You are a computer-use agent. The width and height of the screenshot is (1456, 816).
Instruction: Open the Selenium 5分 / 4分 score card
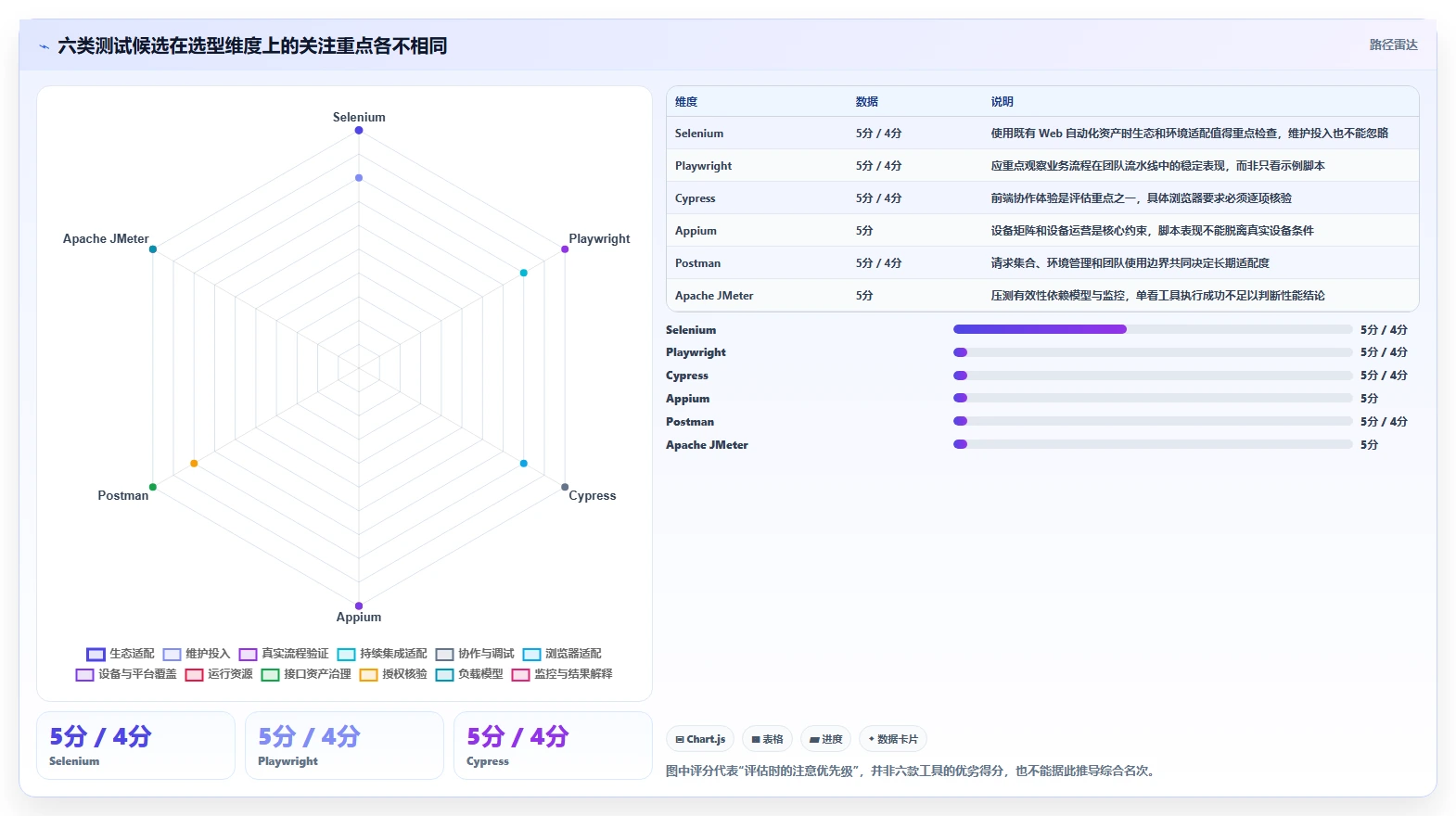(135, 746)
